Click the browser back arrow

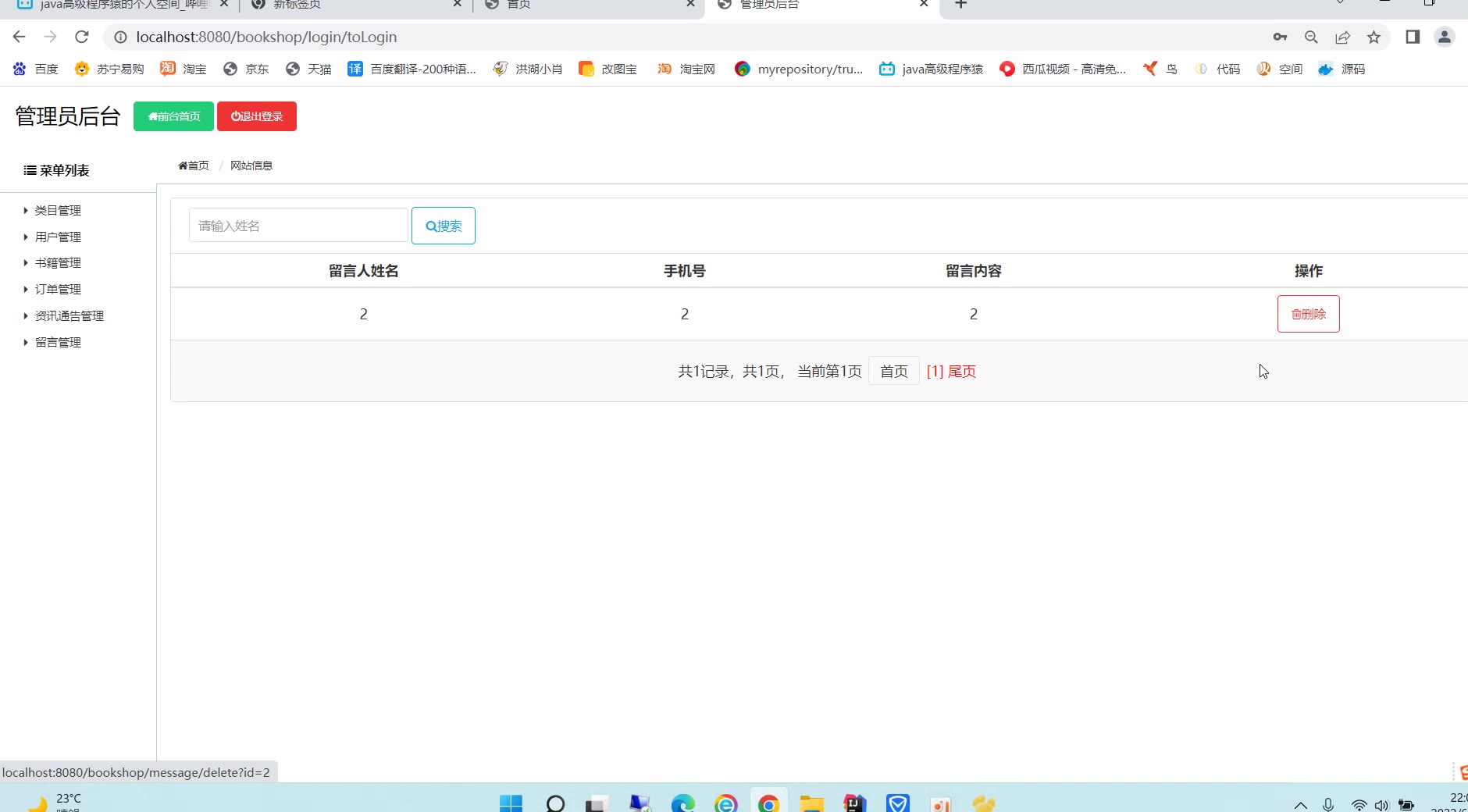20,37
